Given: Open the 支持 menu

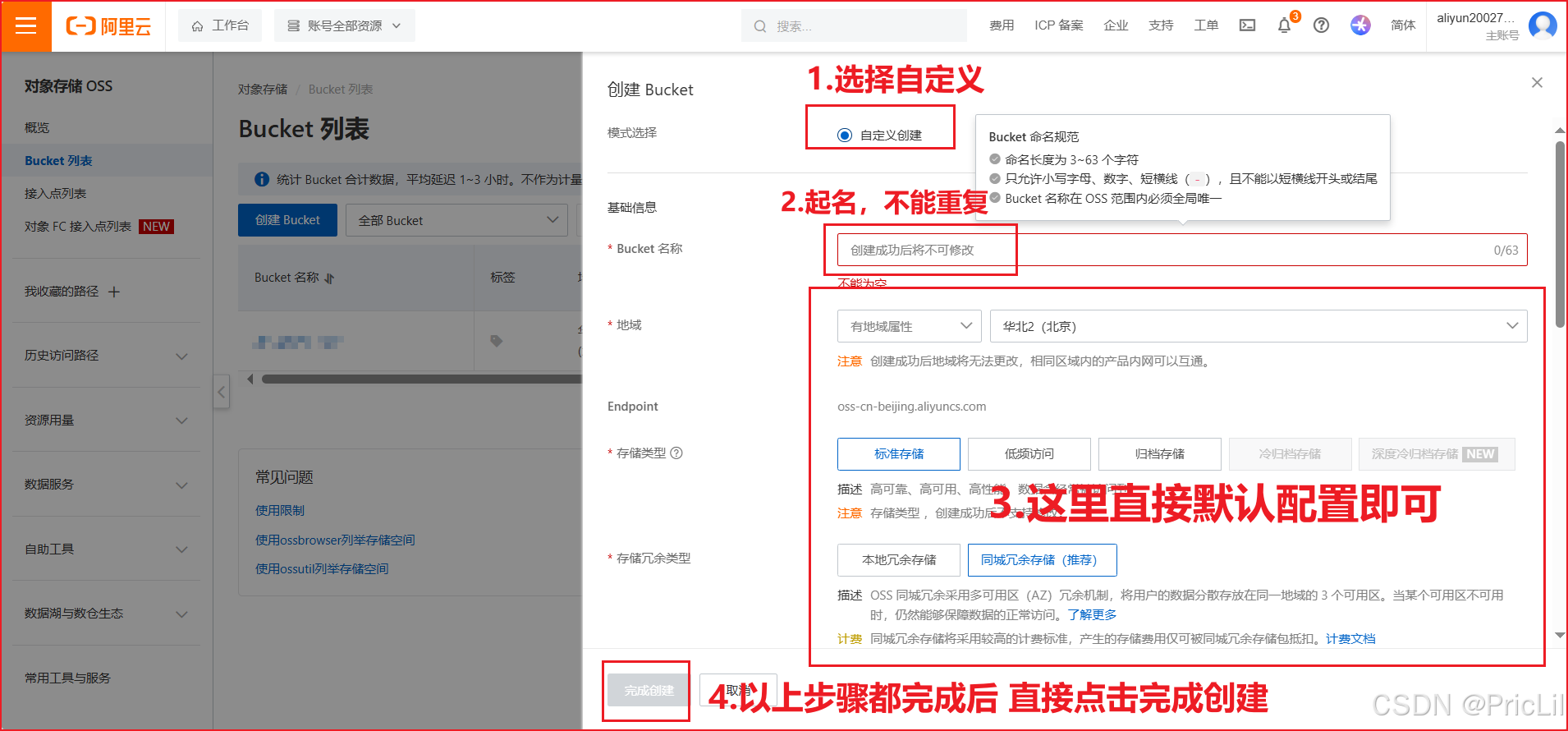Looking at the screenshot, I should (x=1161, y=25).
